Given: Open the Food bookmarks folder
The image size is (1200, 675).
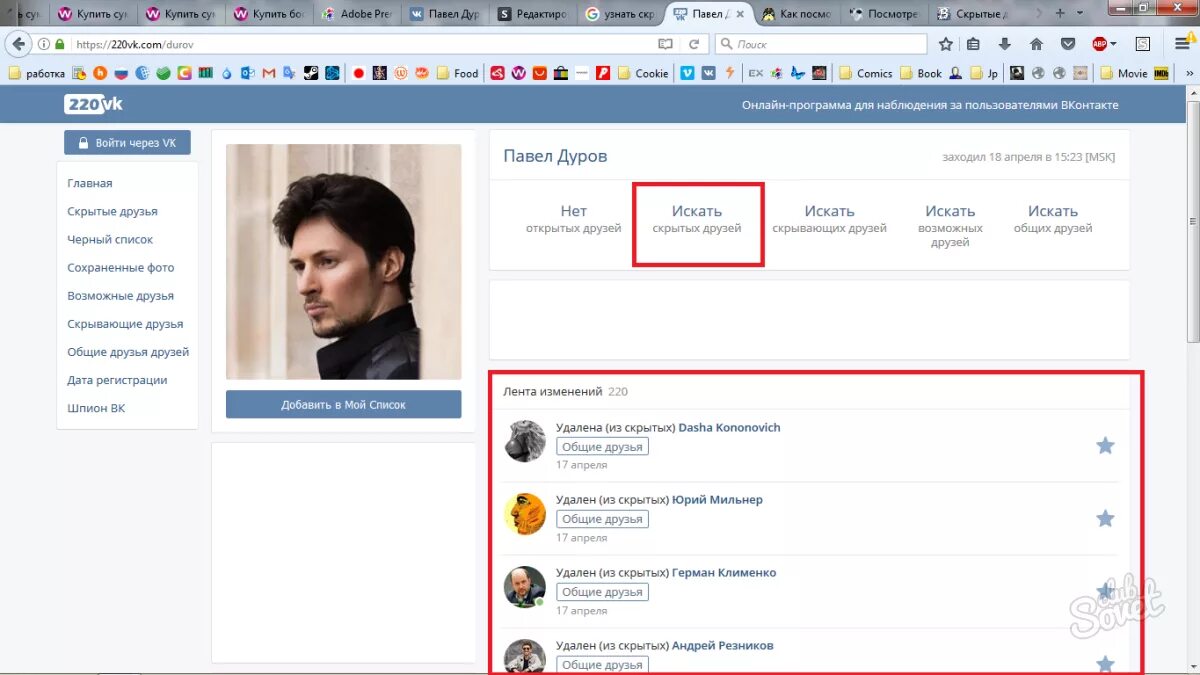Looking at the screenshot, I should 457,73.
